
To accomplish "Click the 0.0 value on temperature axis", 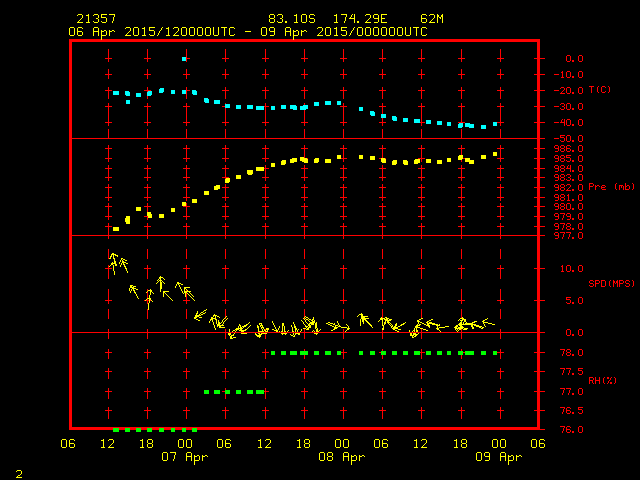I will [574, 59].
